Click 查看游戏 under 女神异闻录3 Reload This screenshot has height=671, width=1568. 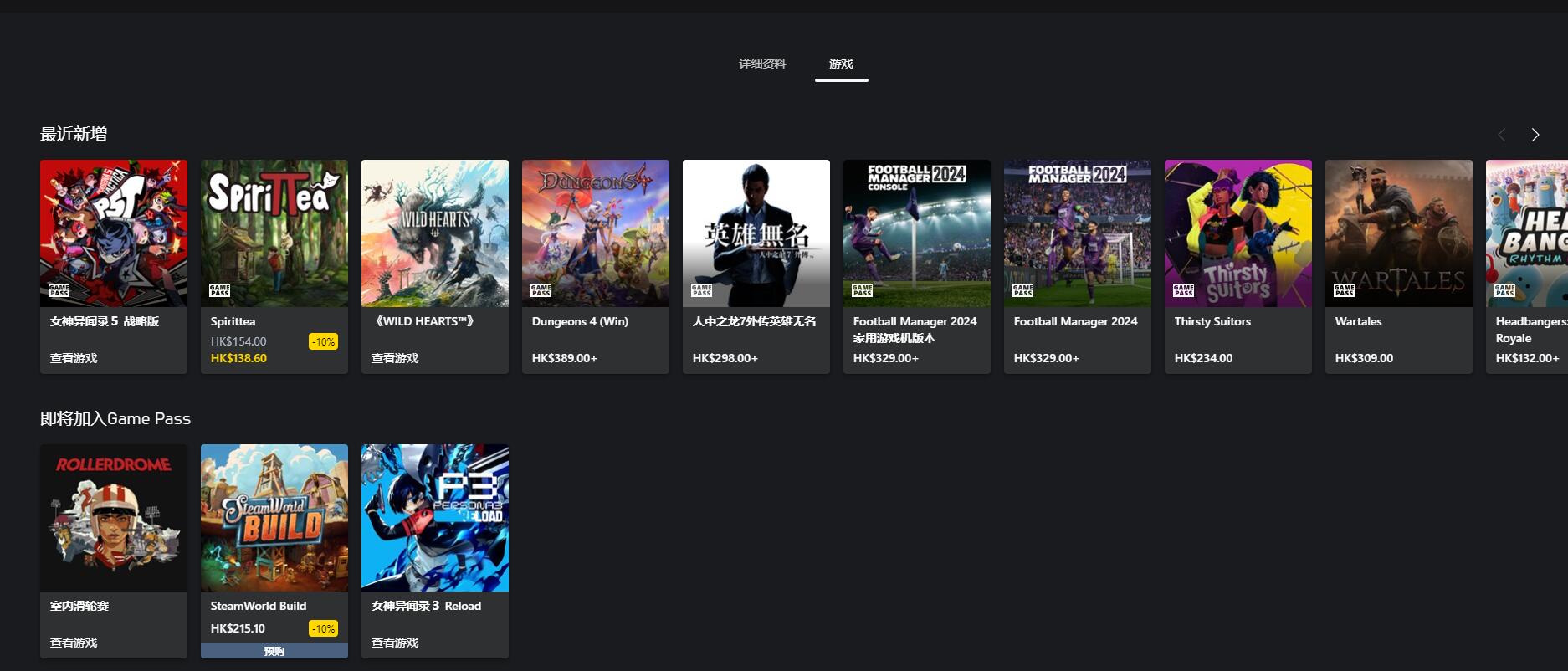(x=395, y=643)
